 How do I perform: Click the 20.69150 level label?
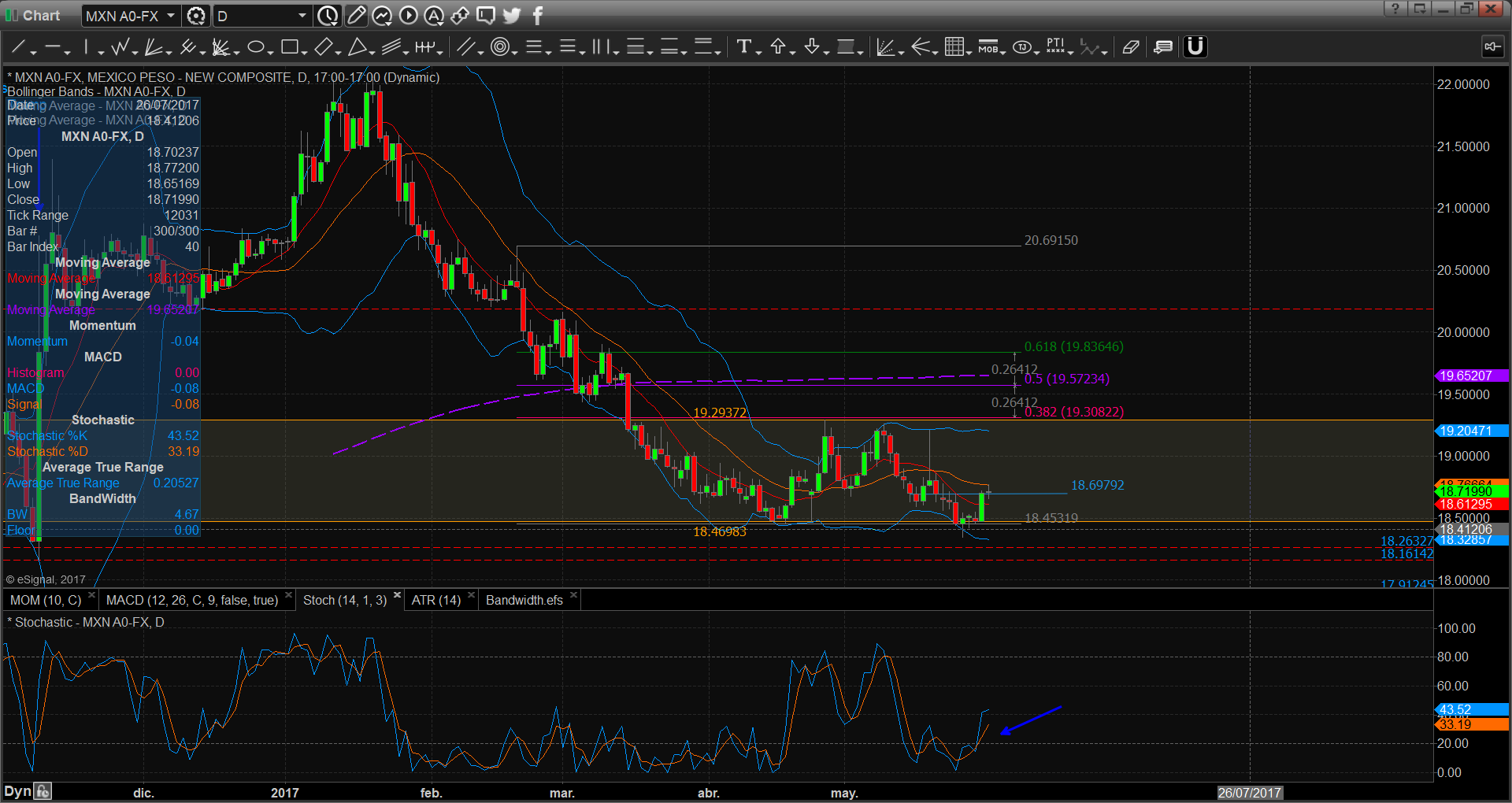(x=1051, y=240)
